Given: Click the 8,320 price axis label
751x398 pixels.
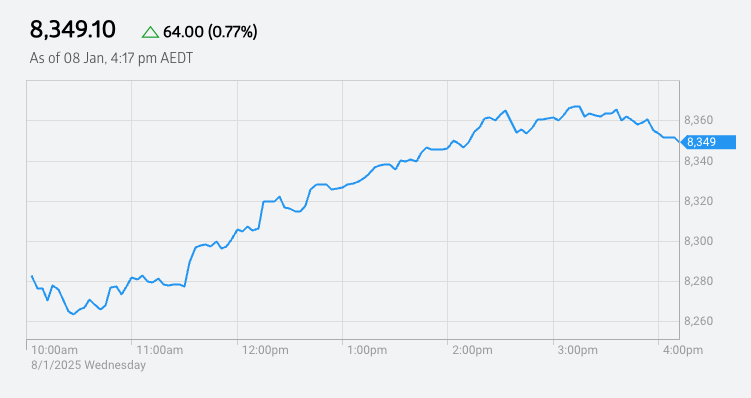Looking at the screenshot, I should coord(698,201).
